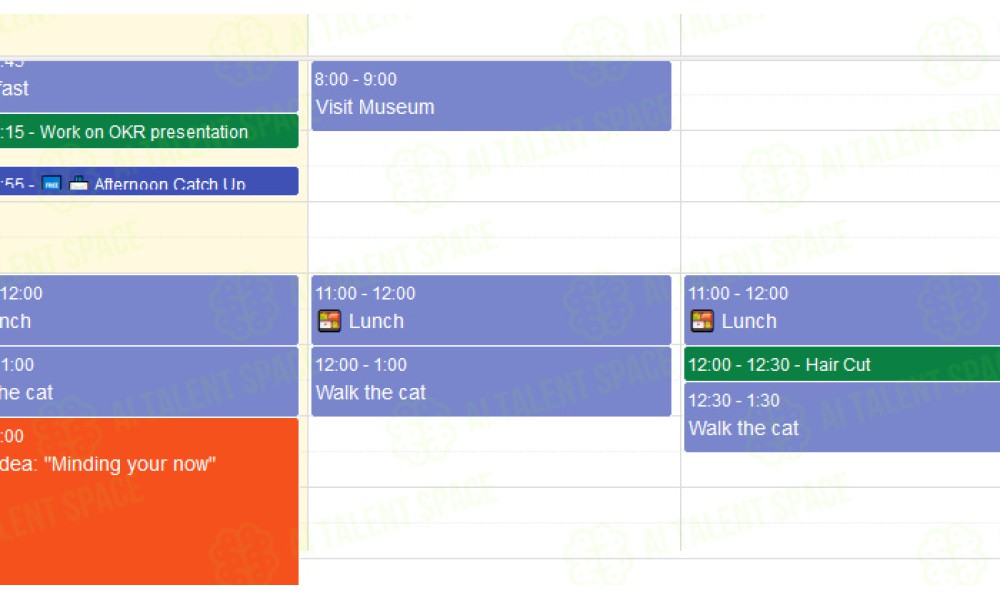1000x600 pixels.
Task: Select the right column 11:00 Lunch event
Action: click(842, 310)
